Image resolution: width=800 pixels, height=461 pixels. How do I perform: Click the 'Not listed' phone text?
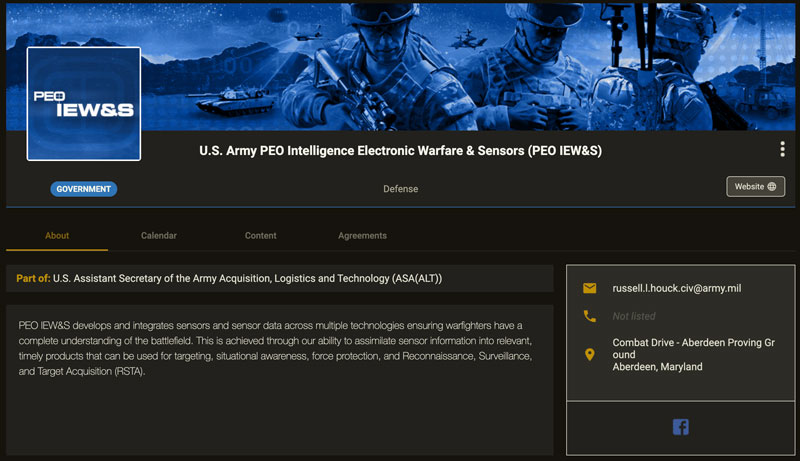tap(634, 316)
